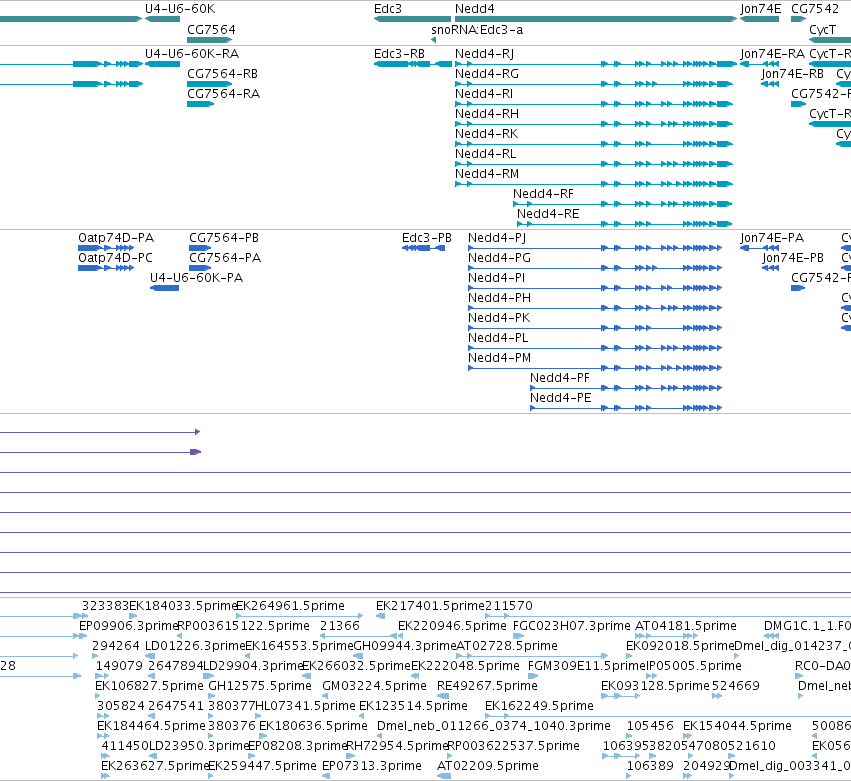Select the CG7564-RB transcript
The width and height of the screenshot is (851, 781).
click(x=209, y=84)
